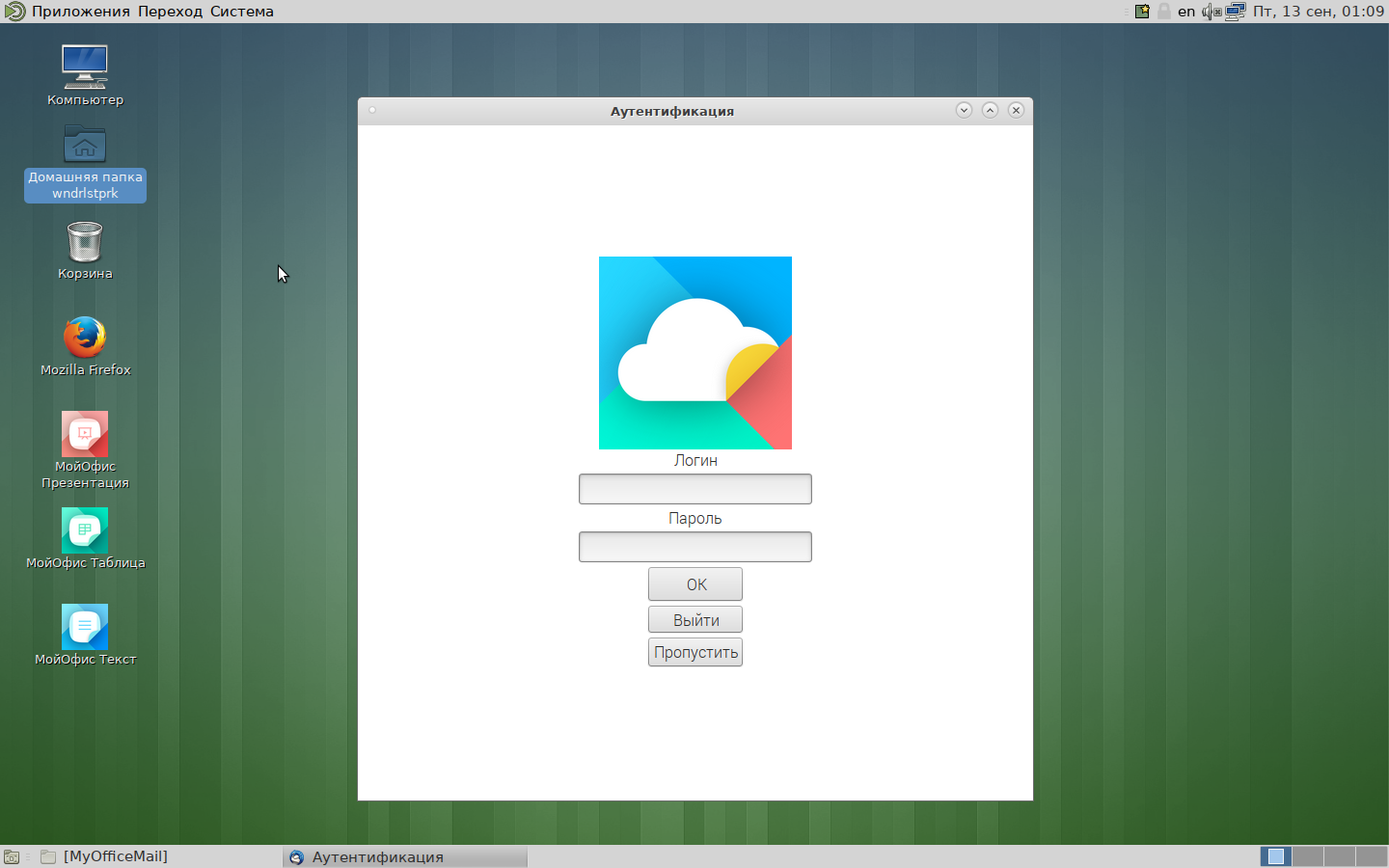The width and height of the screenshot is (1389, 868).
Task: Click the window menu dot in Аутентификация title bar
Action: coord(372,110)
